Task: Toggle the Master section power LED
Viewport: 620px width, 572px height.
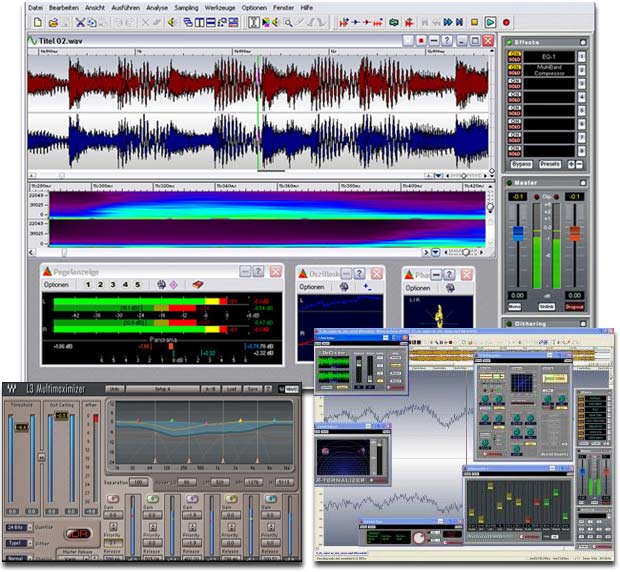Action: 509,183
